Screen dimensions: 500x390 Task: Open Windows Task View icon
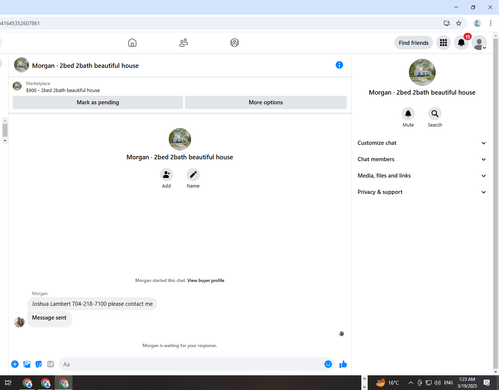pyautogui.click(x=8, y=383)
